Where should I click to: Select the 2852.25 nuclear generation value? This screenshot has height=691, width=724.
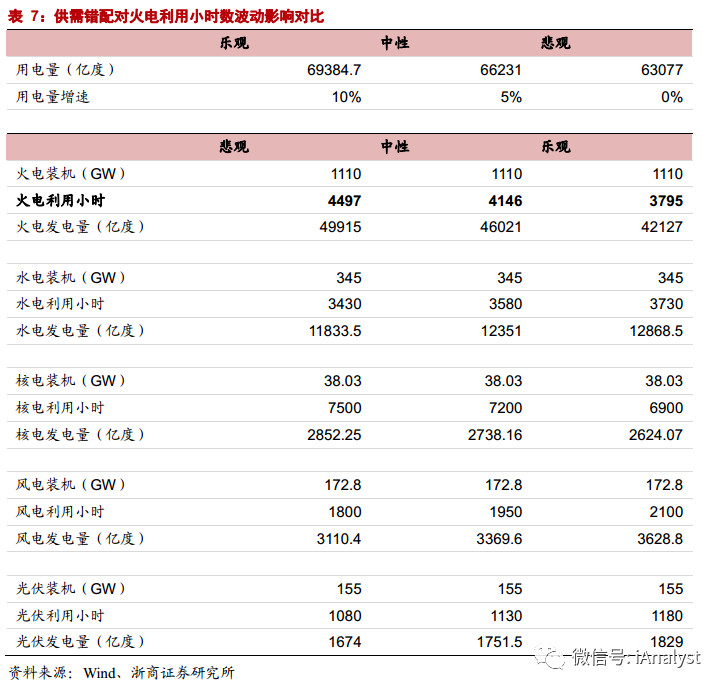(333, 435)
